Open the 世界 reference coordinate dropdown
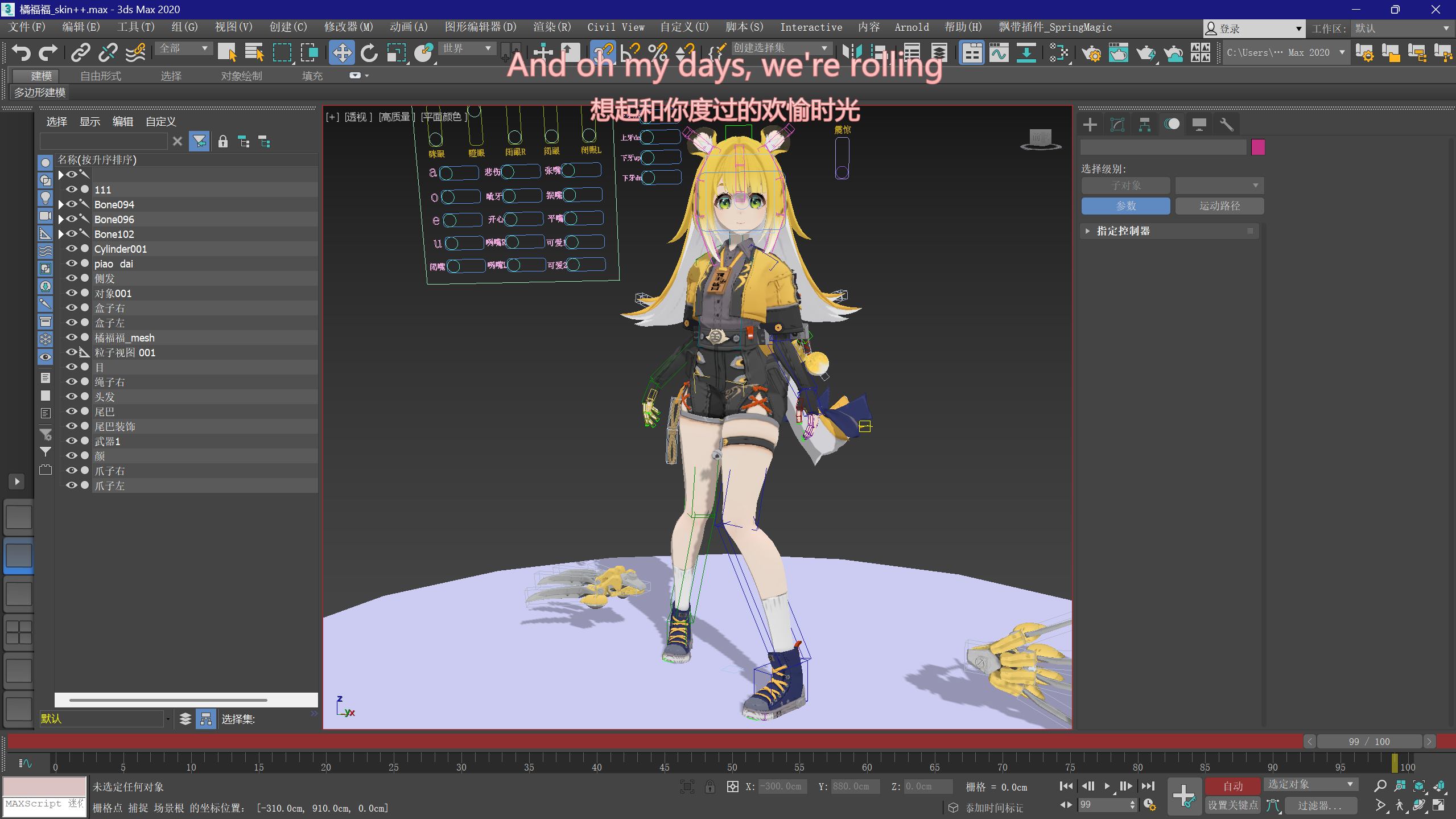Image resolution: width=1456 pixels, height=819 pixels. tap(467, 48)
